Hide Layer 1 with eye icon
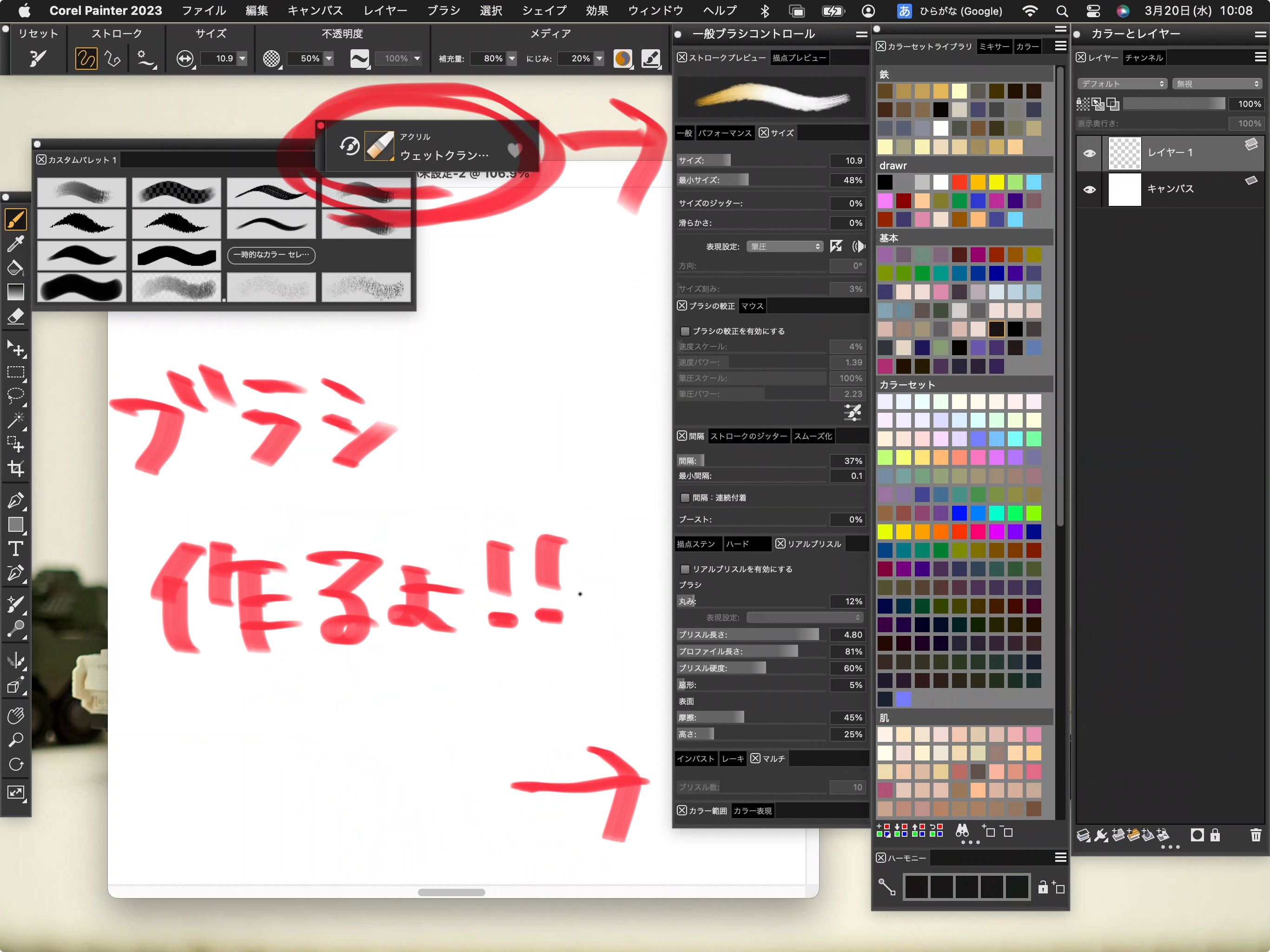The image size is (1270, 952). pos(1089,153)
